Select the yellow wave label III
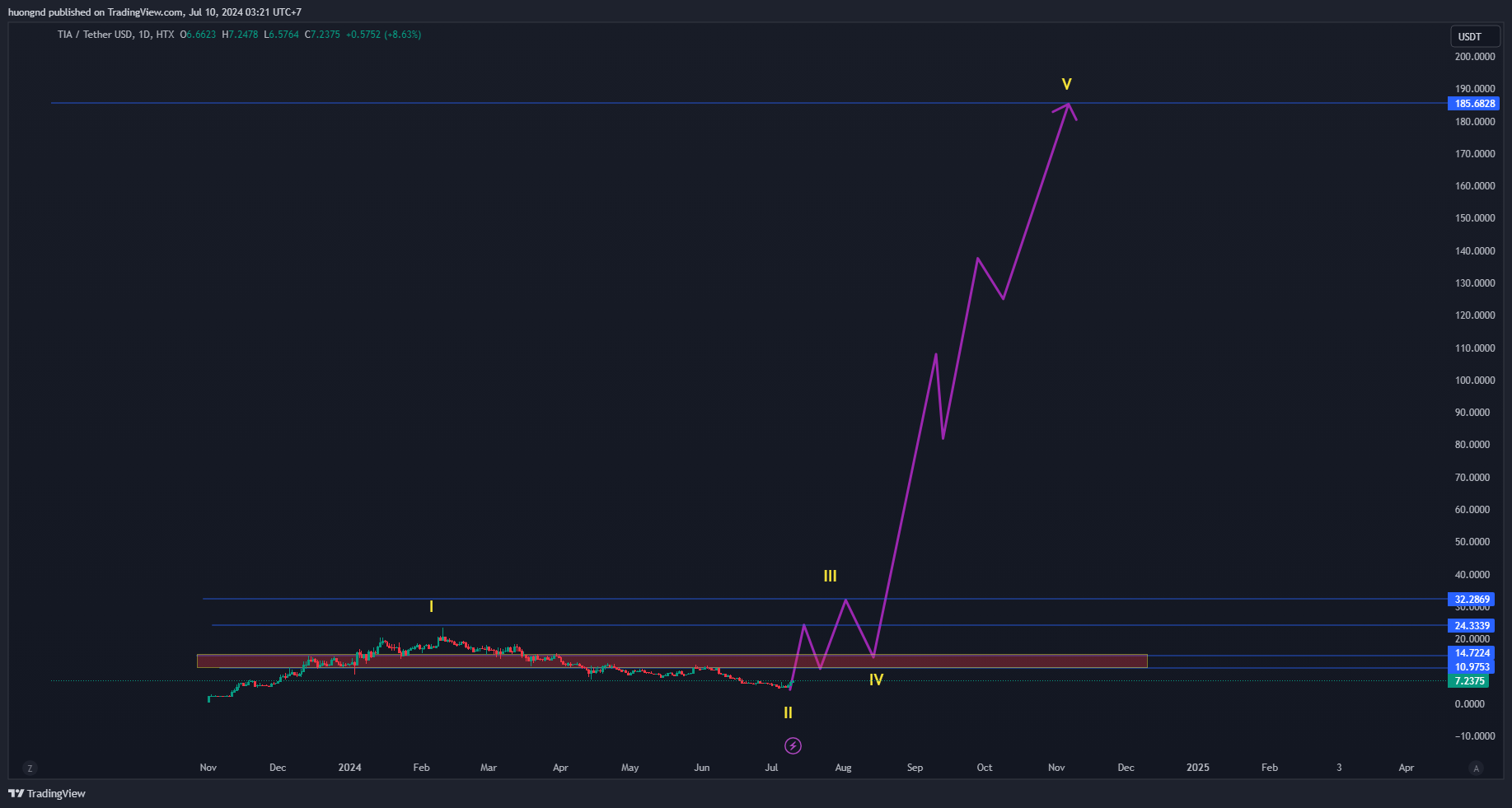This screenshot has height=808, width=1512. 830,576
